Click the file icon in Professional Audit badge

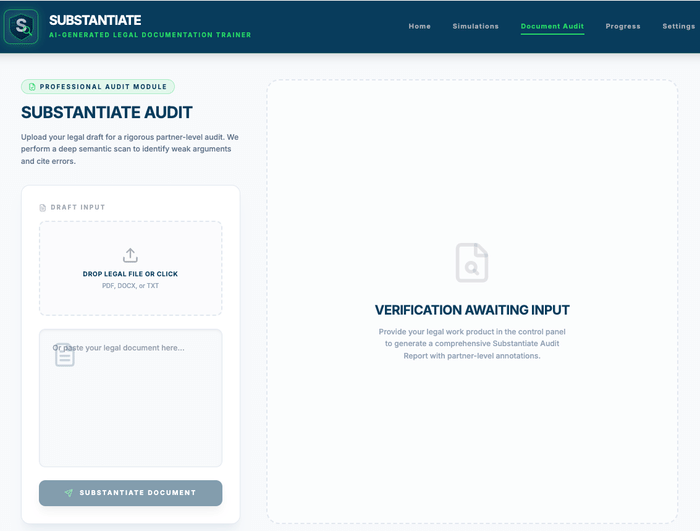click(x=32, y=87)
